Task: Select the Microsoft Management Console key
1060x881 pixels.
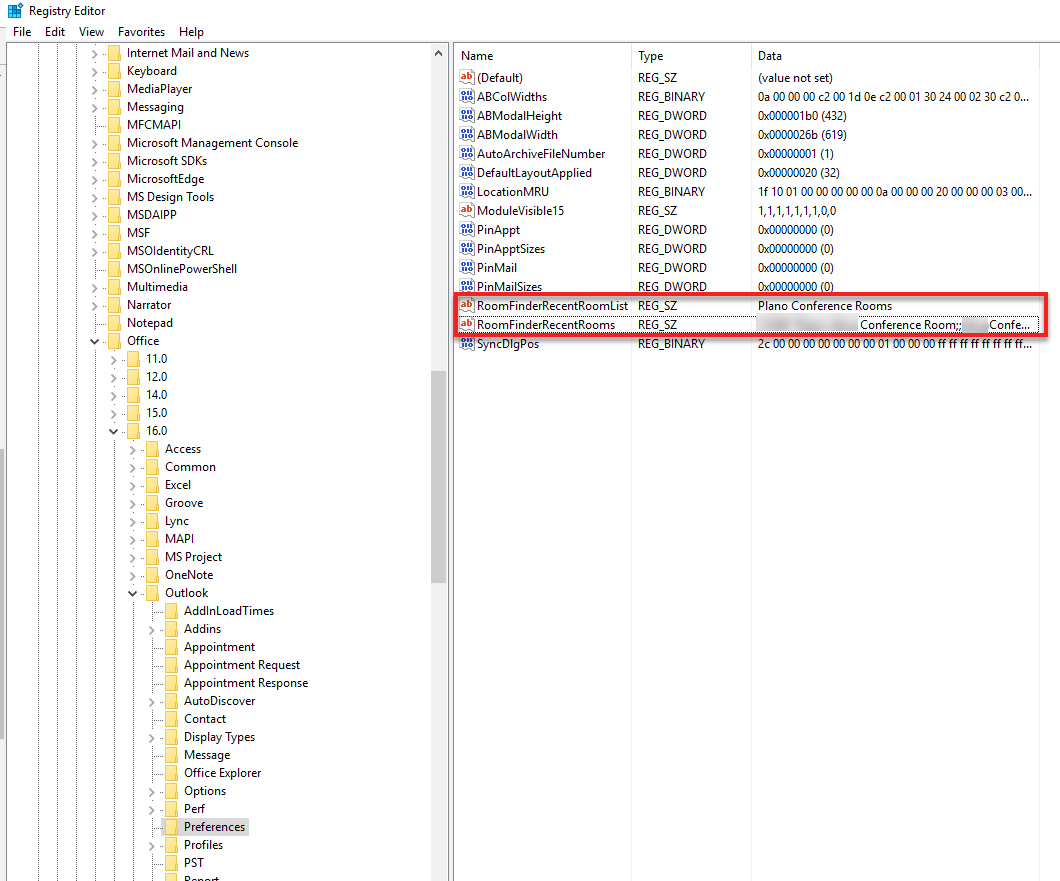Action: (x=212, y=143)
